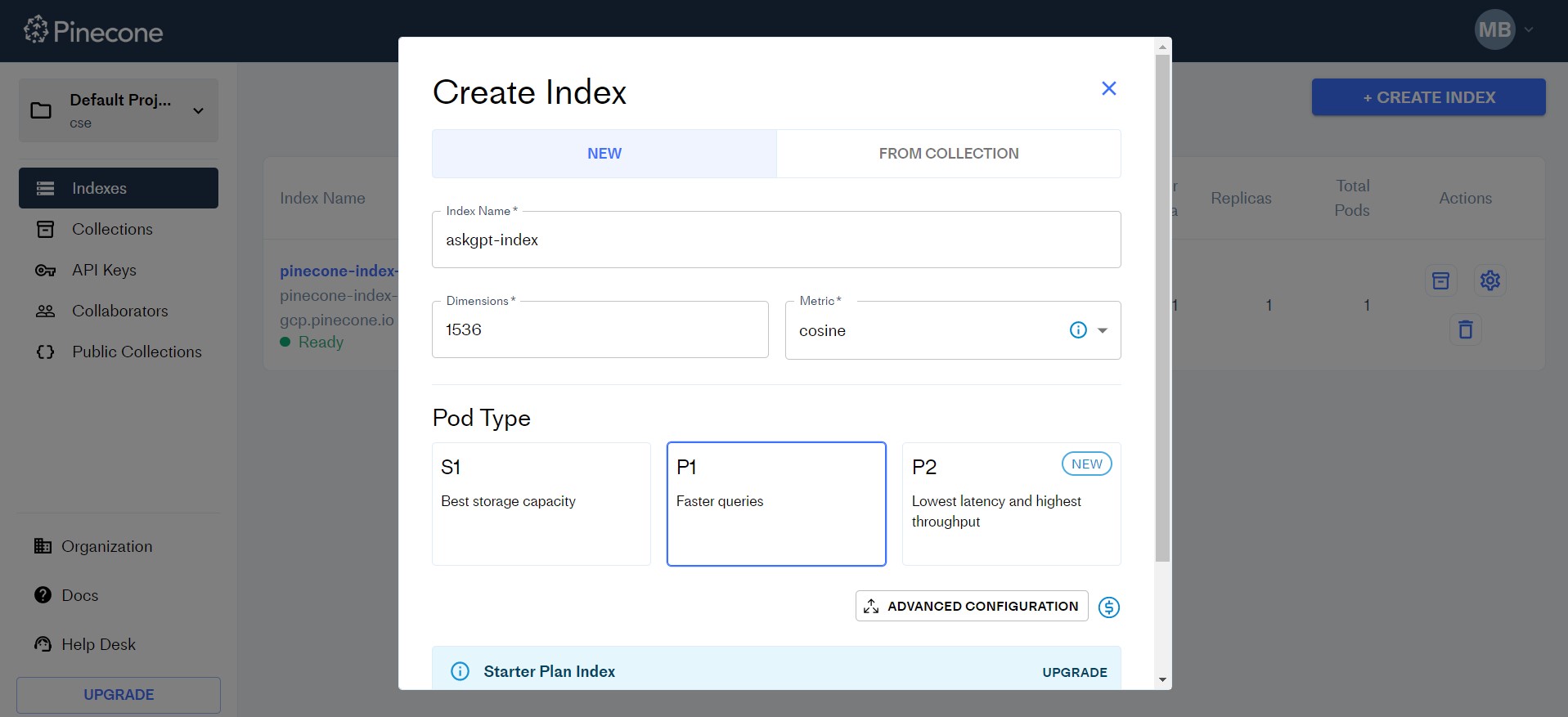Click the Docs question mark icon

(x=43, y=595)
